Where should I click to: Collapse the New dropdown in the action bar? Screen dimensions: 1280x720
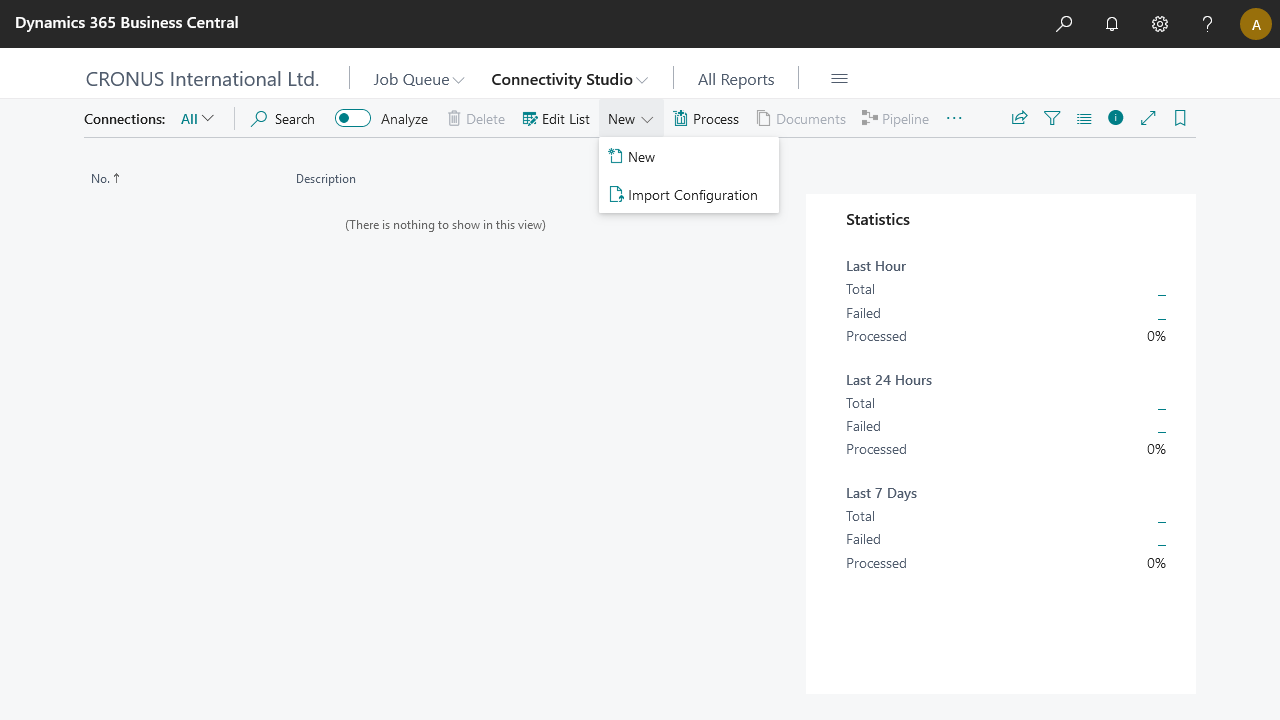click(631, 119)
